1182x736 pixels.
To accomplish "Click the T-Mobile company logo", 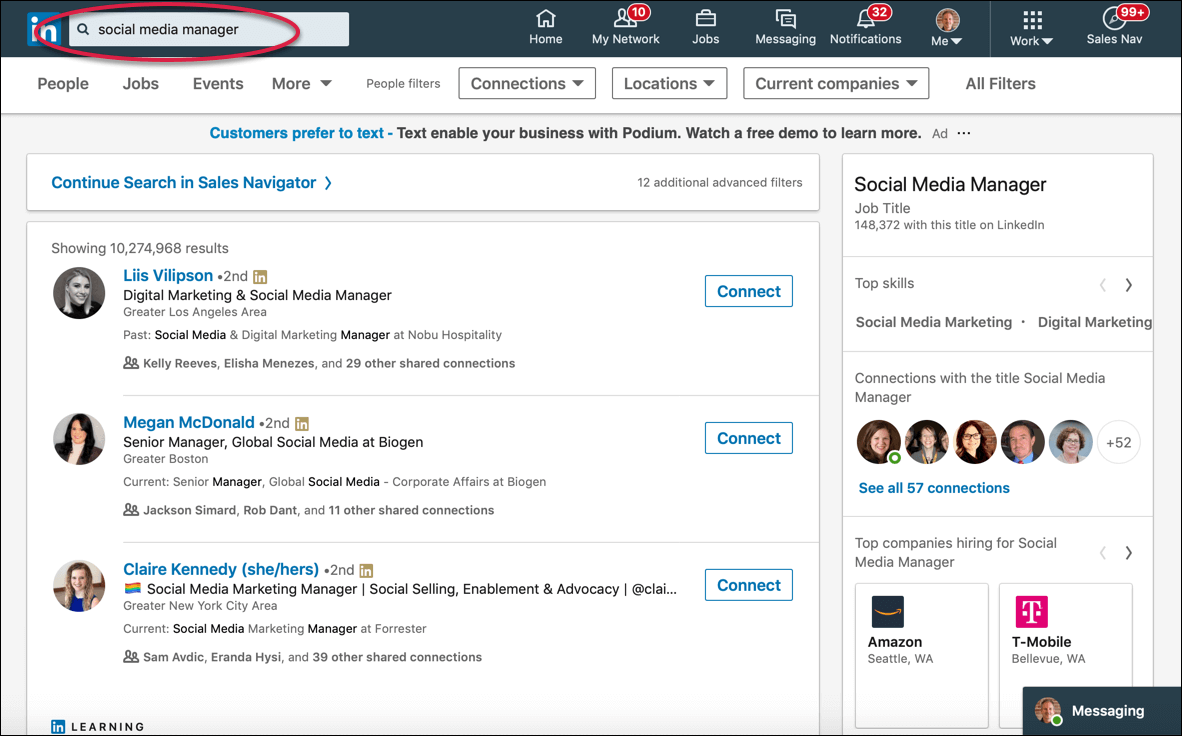I will coord(1031,612).
